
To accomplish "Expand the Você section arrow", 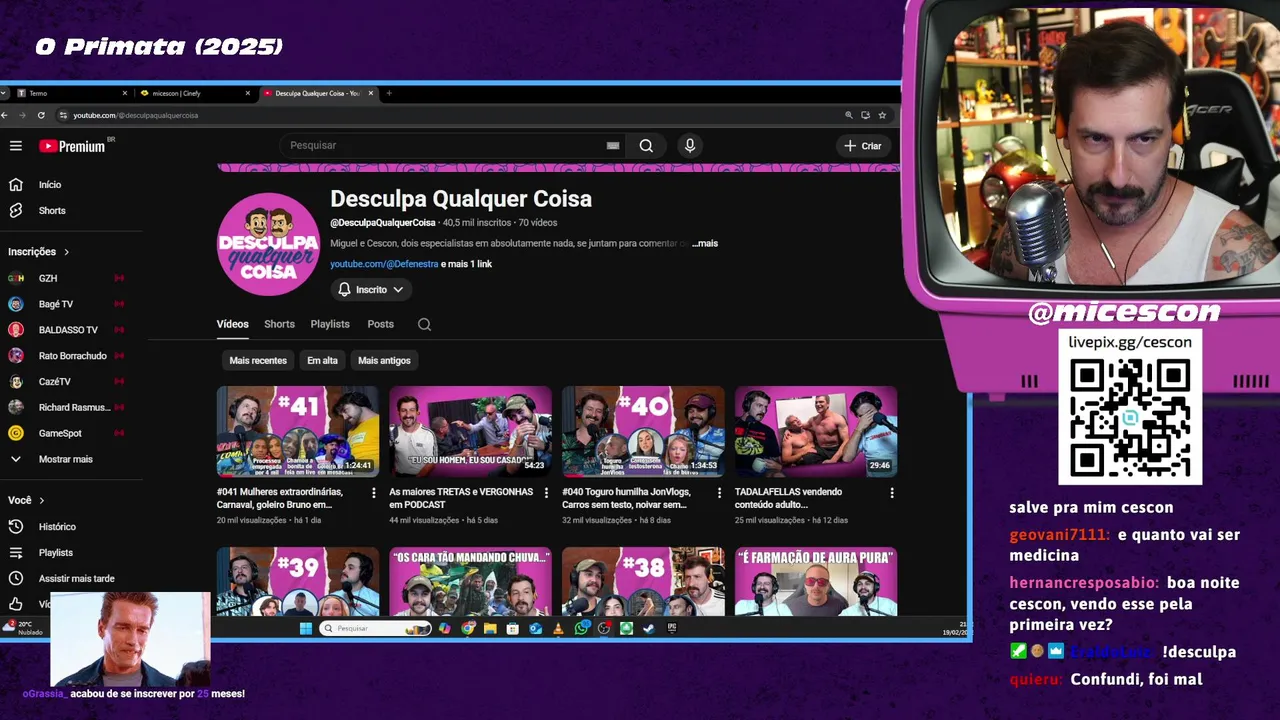I will pos(42,500).
